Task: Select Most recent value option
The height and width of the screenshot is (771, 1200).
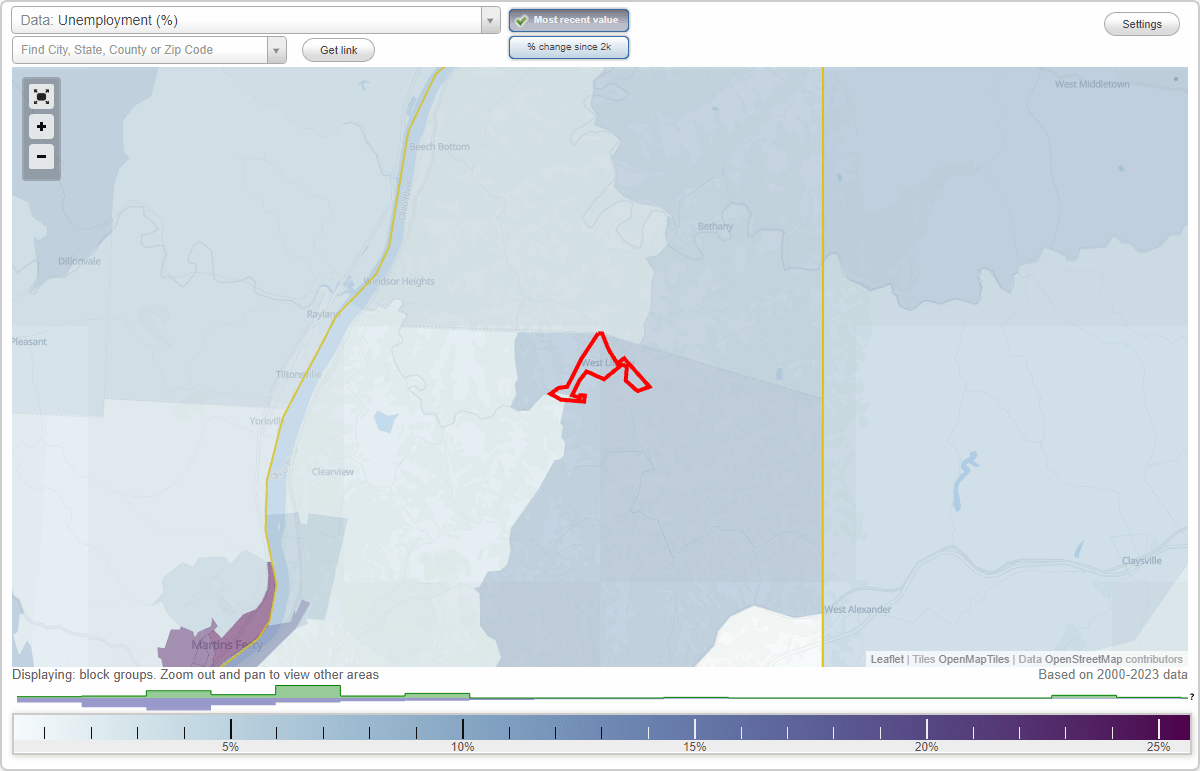Action: pos(569,20)
